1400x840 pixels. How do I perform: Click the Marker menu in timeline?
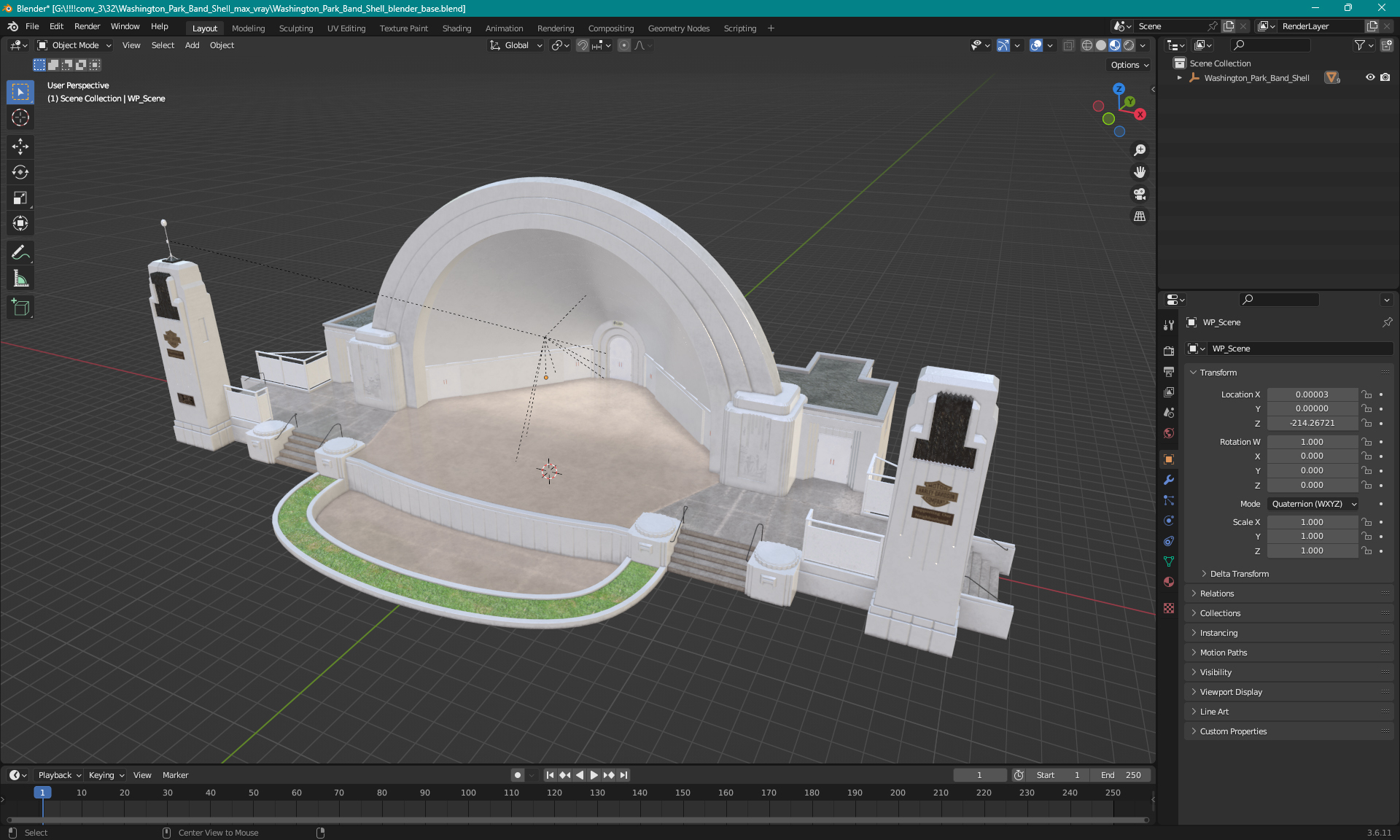pos(175,775)
